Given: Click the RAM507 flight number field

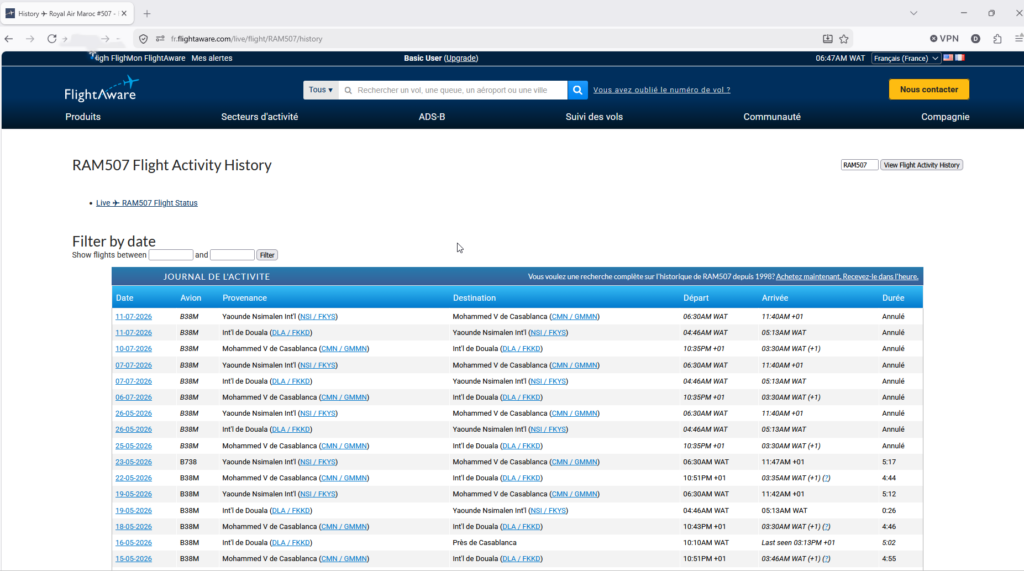Looking at the screenshot, I should [x=859, y=165].
